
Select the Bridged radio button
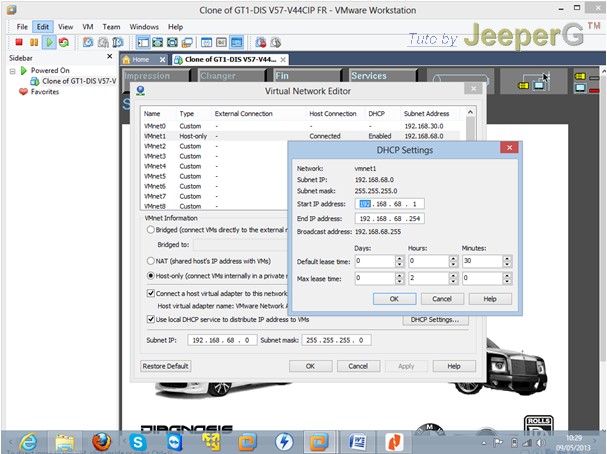coord(151,230)
